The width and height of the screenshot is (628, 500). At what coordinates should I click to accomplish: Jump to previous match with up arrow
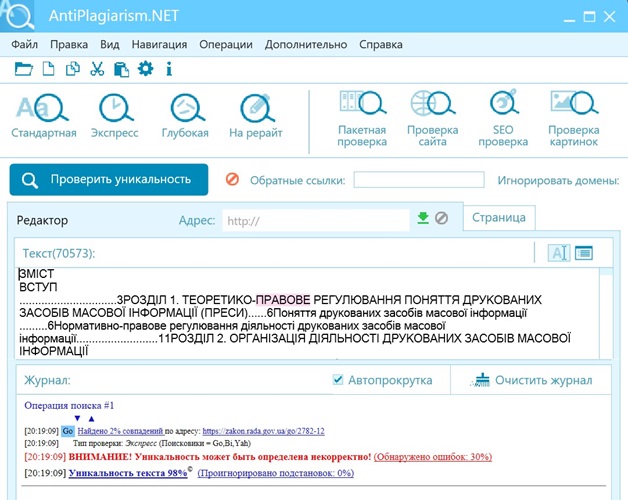click(91, 418)
